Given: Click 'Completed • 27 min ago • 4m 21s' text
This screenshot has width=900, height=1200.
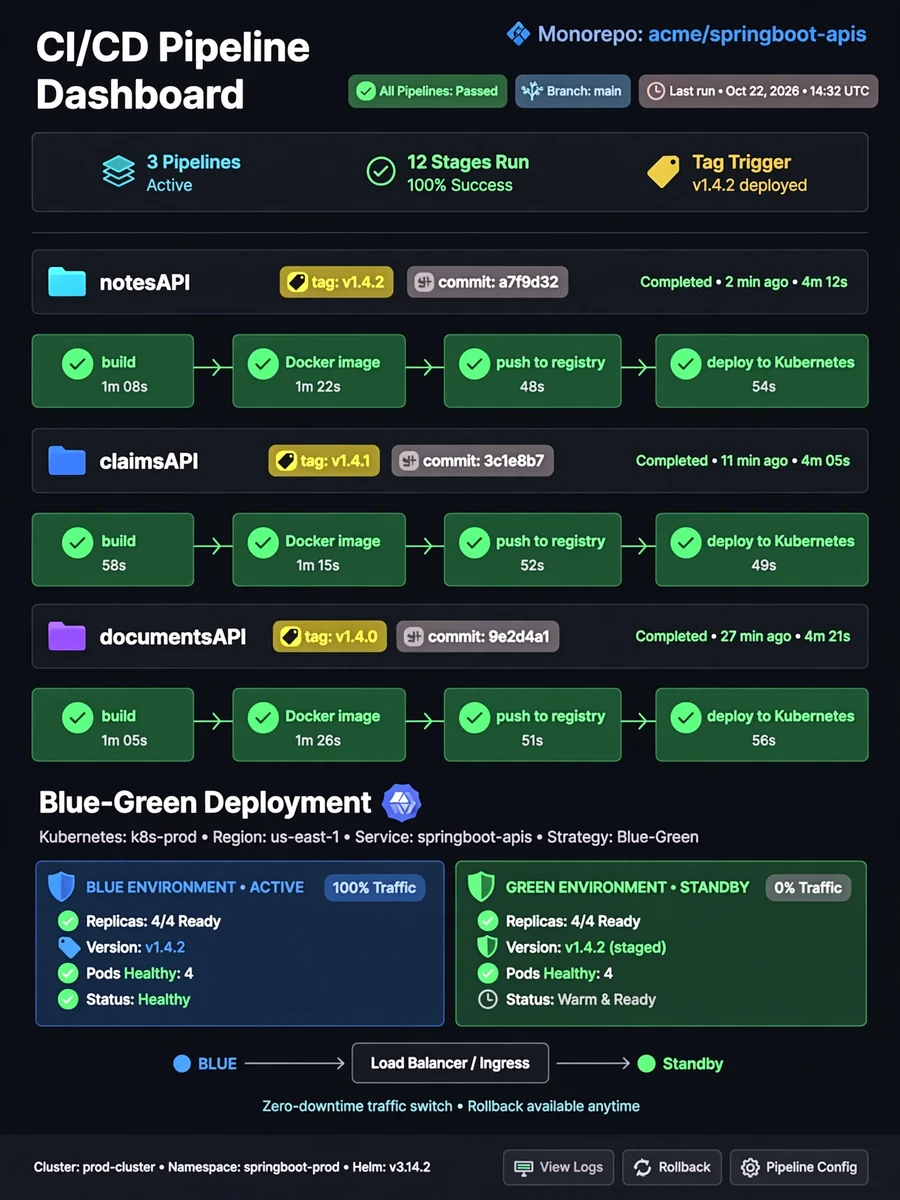Looking at the screenshot, I should 743,636.
